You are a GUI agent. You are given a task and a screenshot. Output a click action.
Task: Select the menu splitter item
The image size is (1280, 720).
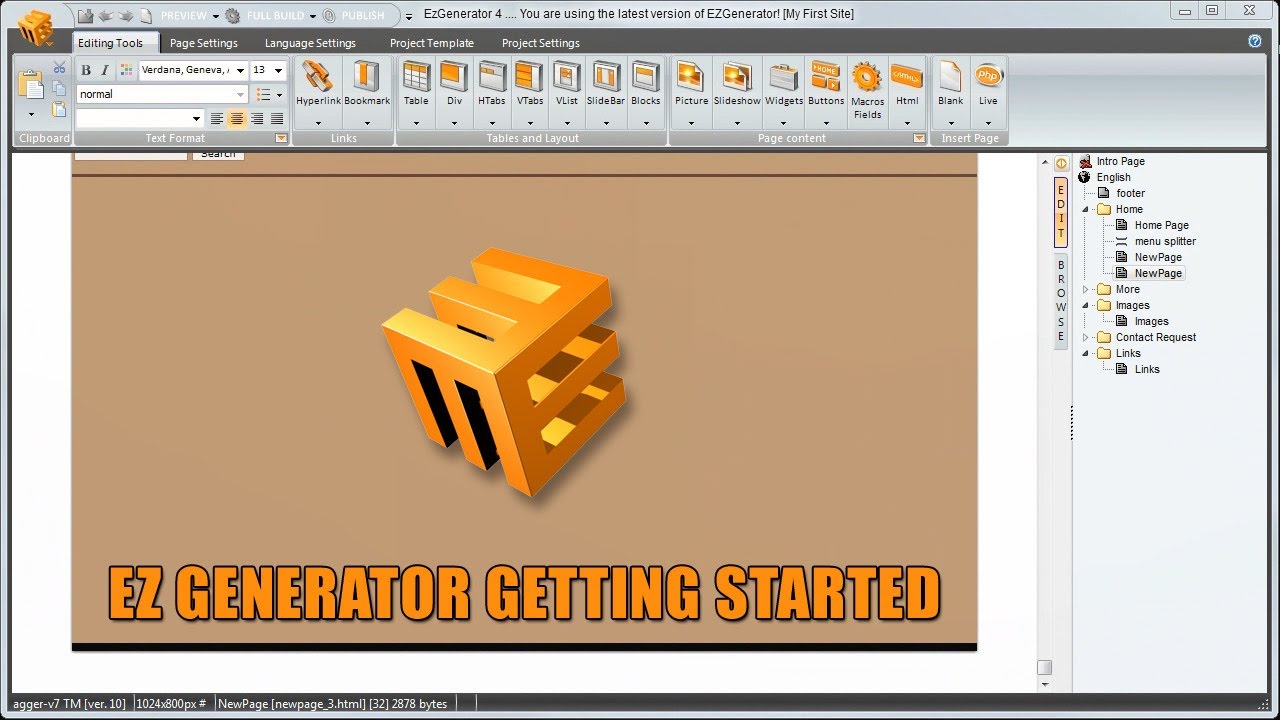tap(1165, 241)
